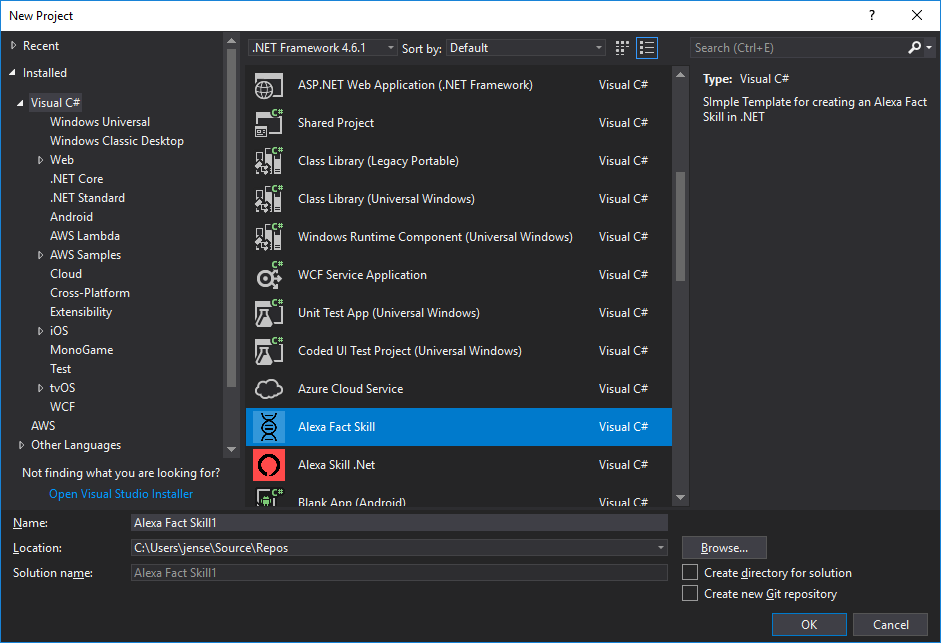
Task: Select AWS Lambda in the category tree
Action: [x=85, y=236]
